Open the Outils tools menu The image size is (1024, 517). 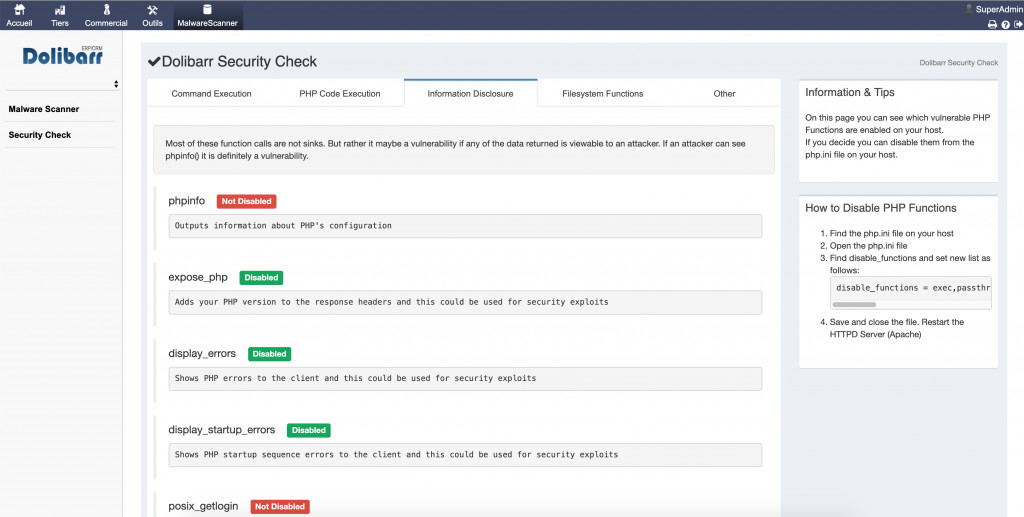(x=152, y=16)
